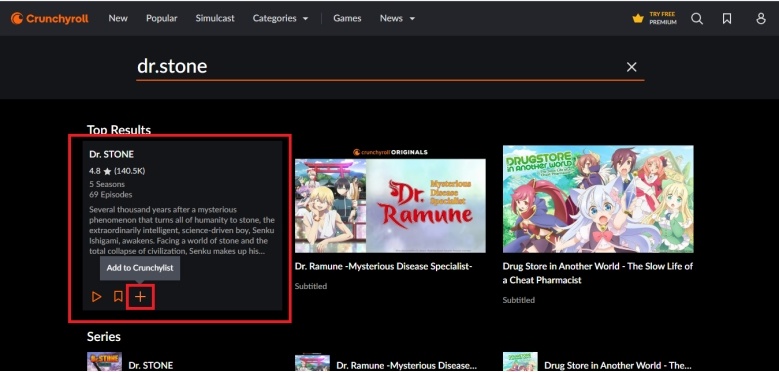
Task: Open Dr. Ramune small thumbnail under Series
Action: click(312, 363)
